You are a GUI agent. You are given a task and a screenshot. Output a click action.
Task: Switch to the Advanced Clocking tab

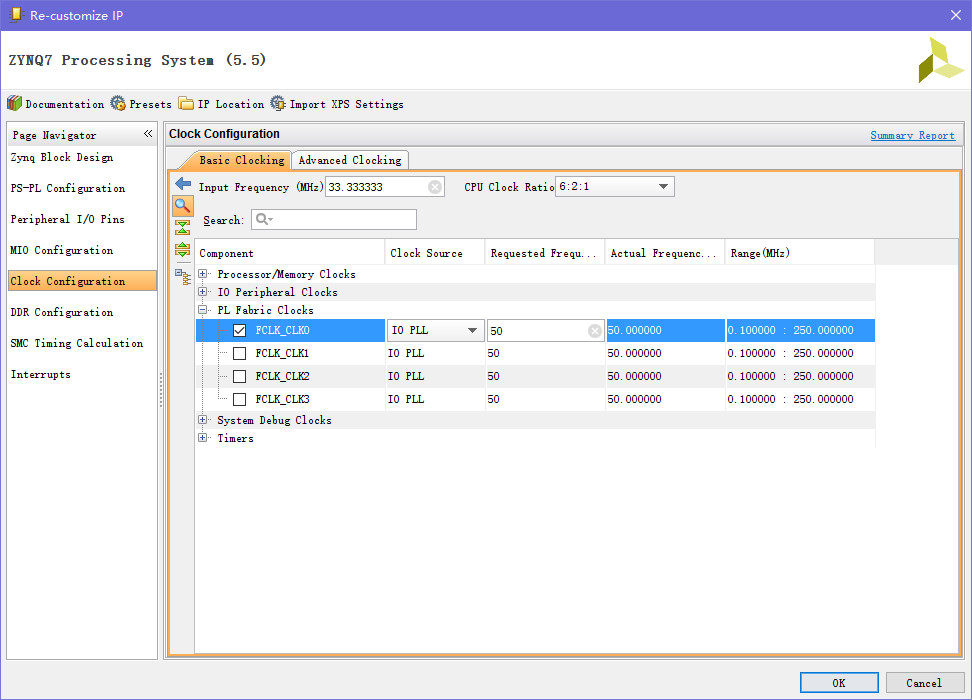point(350,160)
